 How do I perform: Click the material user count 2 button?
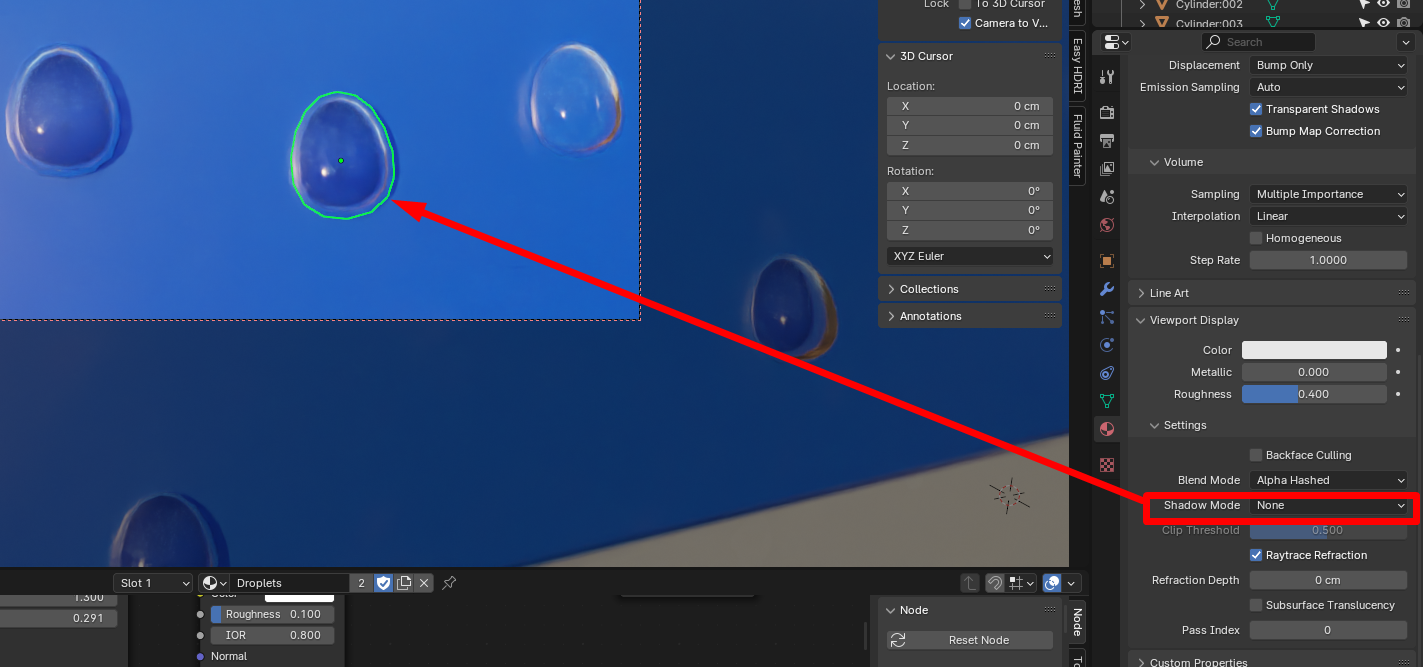(361, 583)
